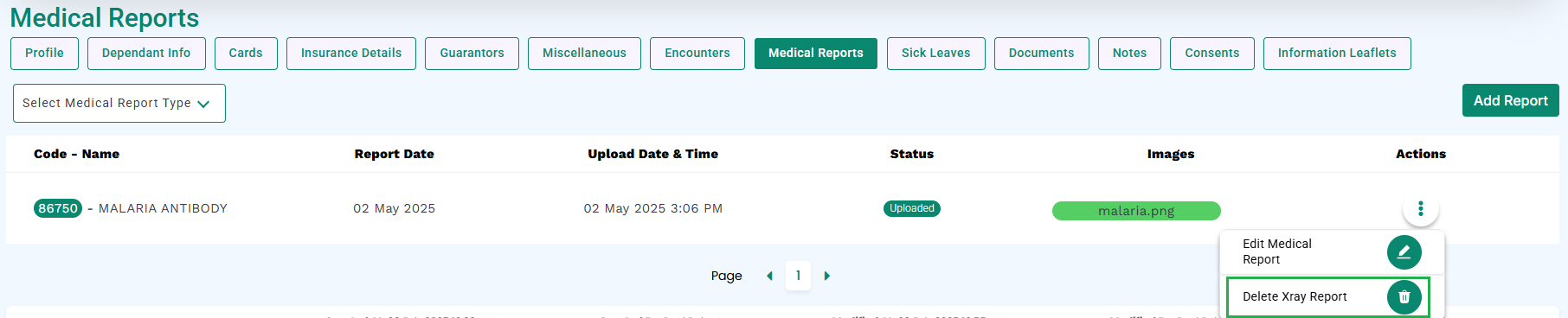Screen dimensions: 1568x318
Task: Go to previous page arrow
Action: pyautogui.click(x=769, y=276)
